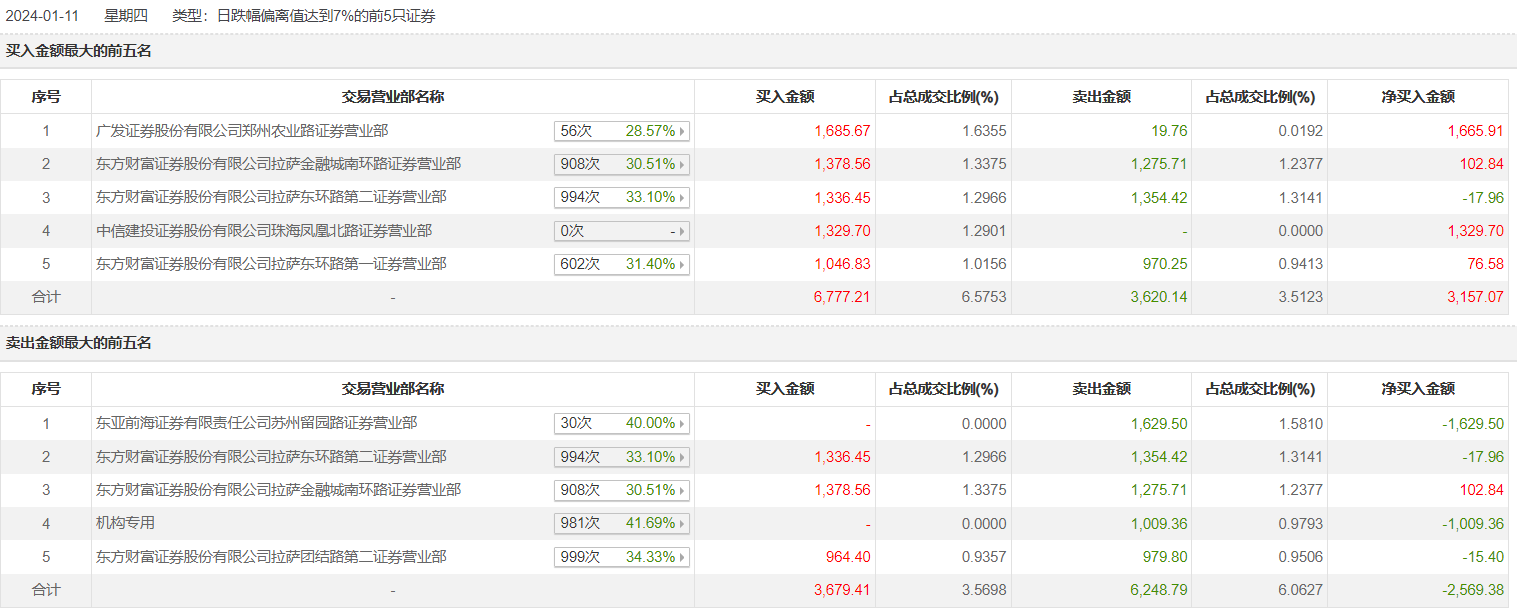Viewport: 1517px width, 615px height.
Task: Click 卖出金额 column header in sell table
Action: point(1101,389)
